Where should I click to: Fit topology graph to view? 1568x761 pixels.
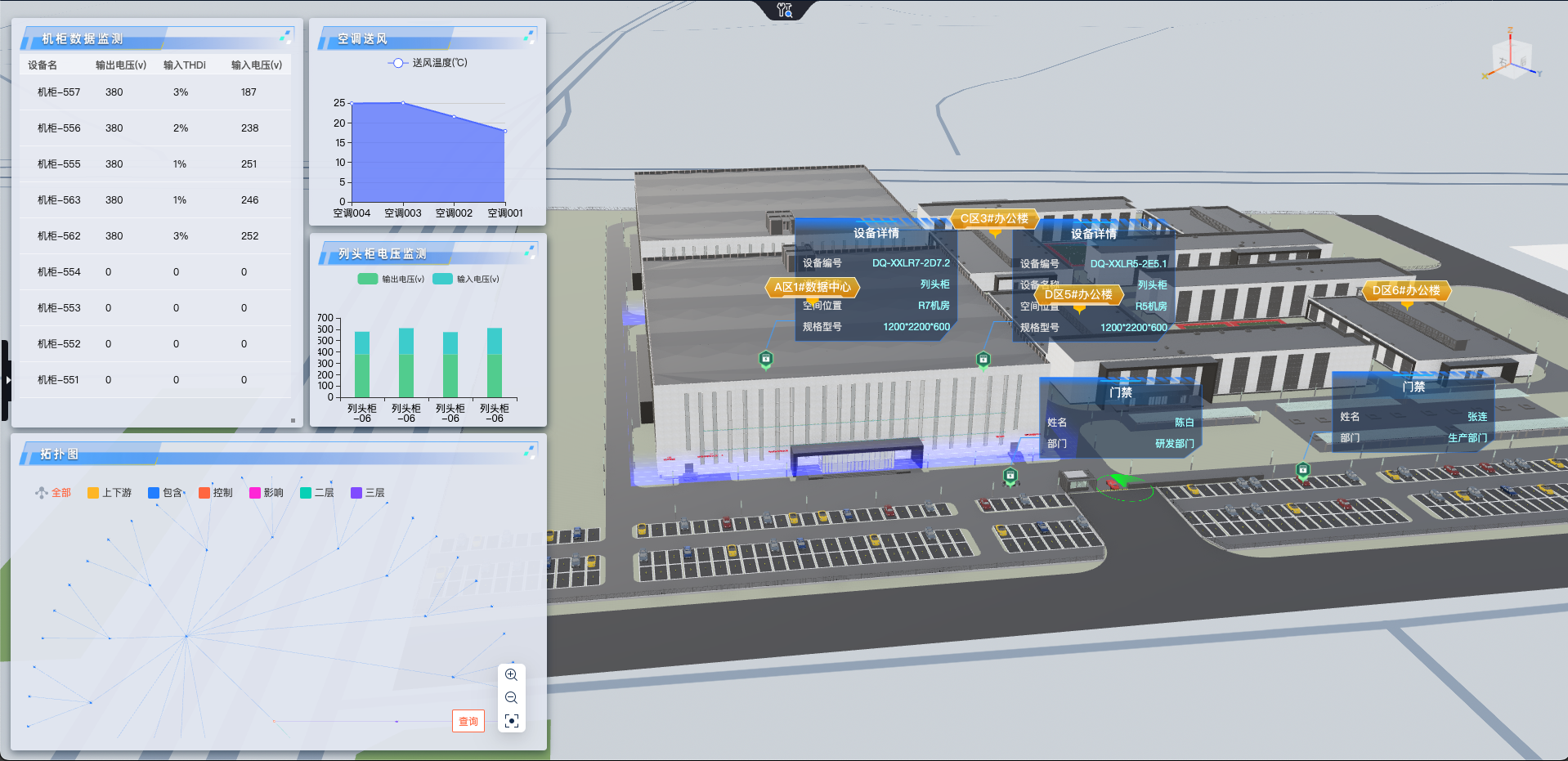point(511,720)
